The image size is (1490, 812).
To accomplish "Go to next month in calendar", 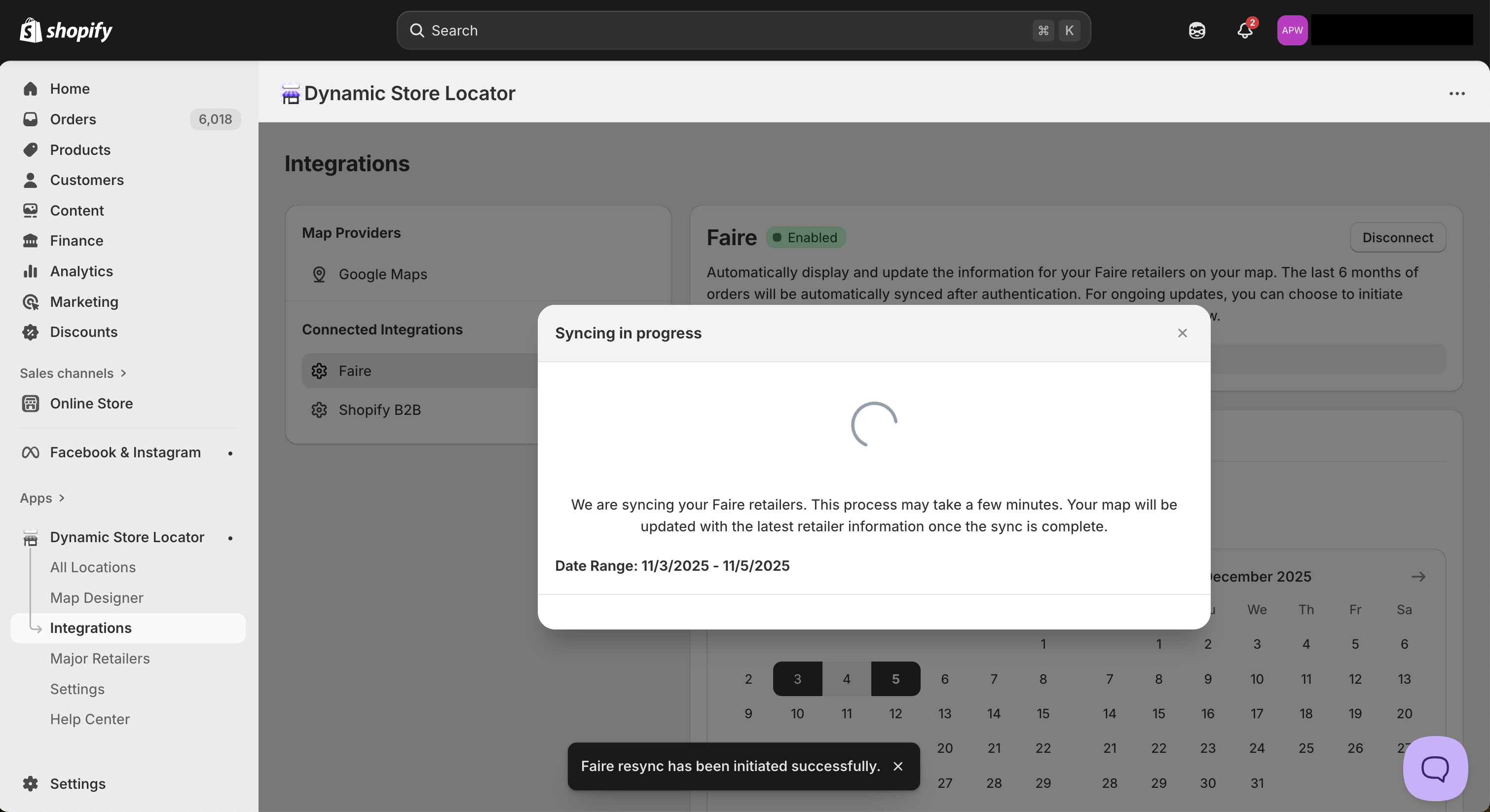I will tap(1417, 577).
